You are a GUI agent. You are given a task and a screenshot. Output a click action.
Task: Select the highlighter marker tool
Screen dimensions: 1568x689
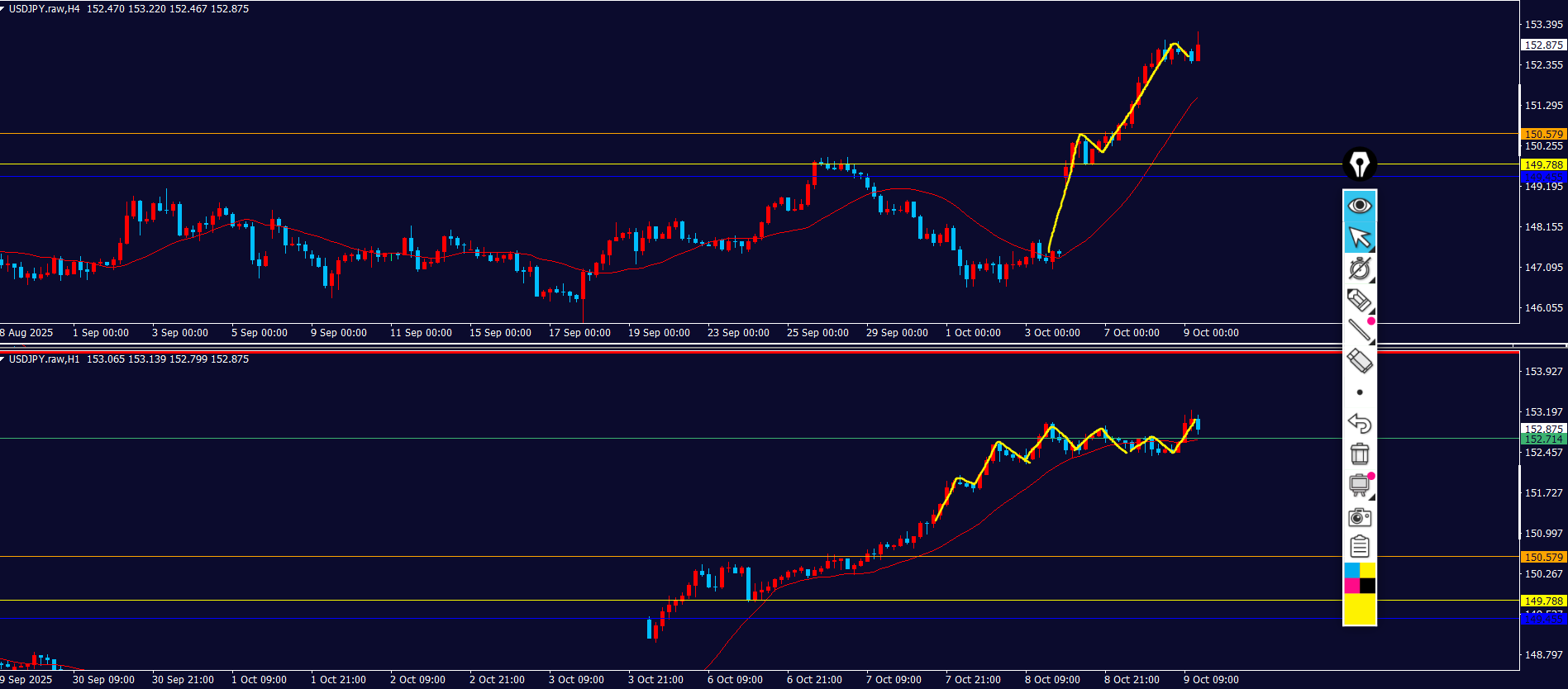pos(1360,300)
